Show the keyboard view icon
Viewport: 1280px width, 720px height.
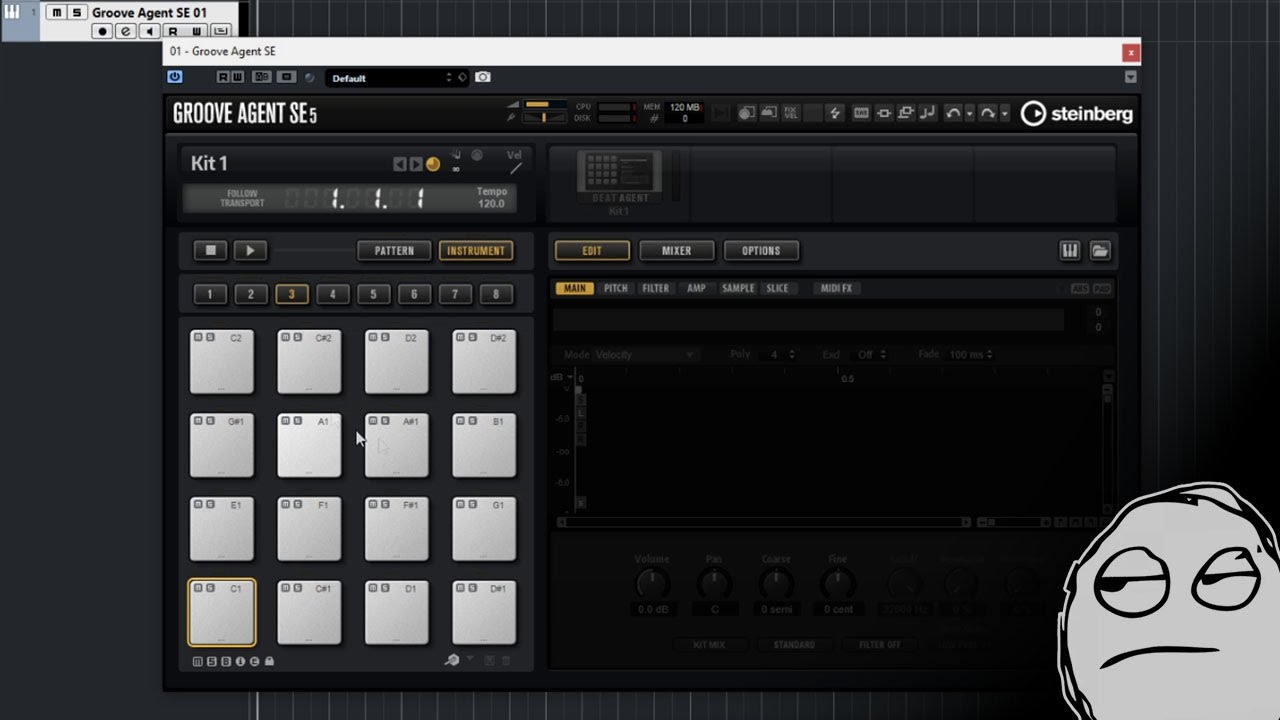coord(1069,251)
